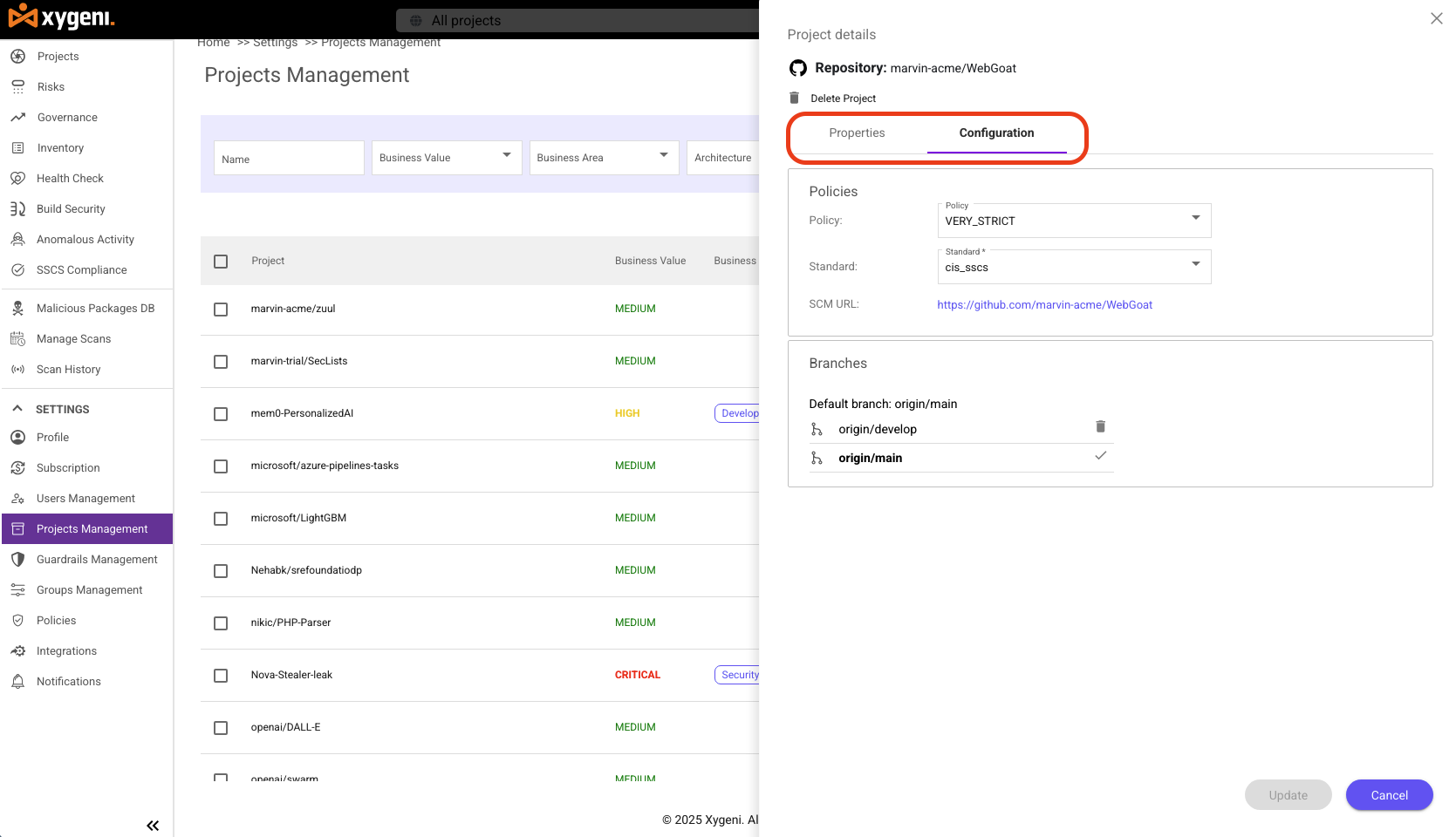Viewport: 1456px width, 837px height.
Task: Click the Notifications bell icon
Action: pyautogui.click(x=17, y=682)
